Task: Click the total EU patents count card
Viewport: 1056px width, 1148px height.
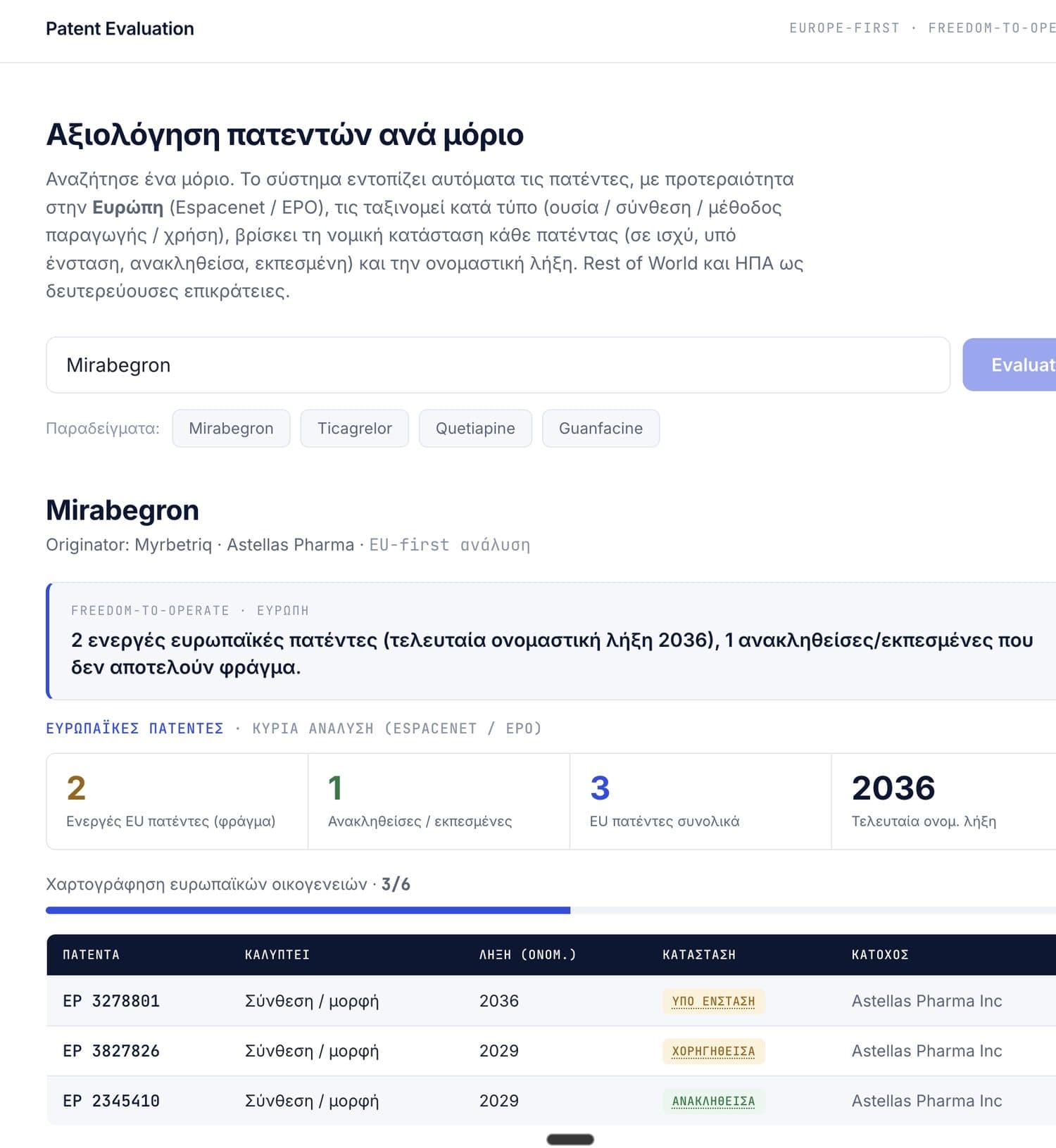Action: tap(700, 801)
